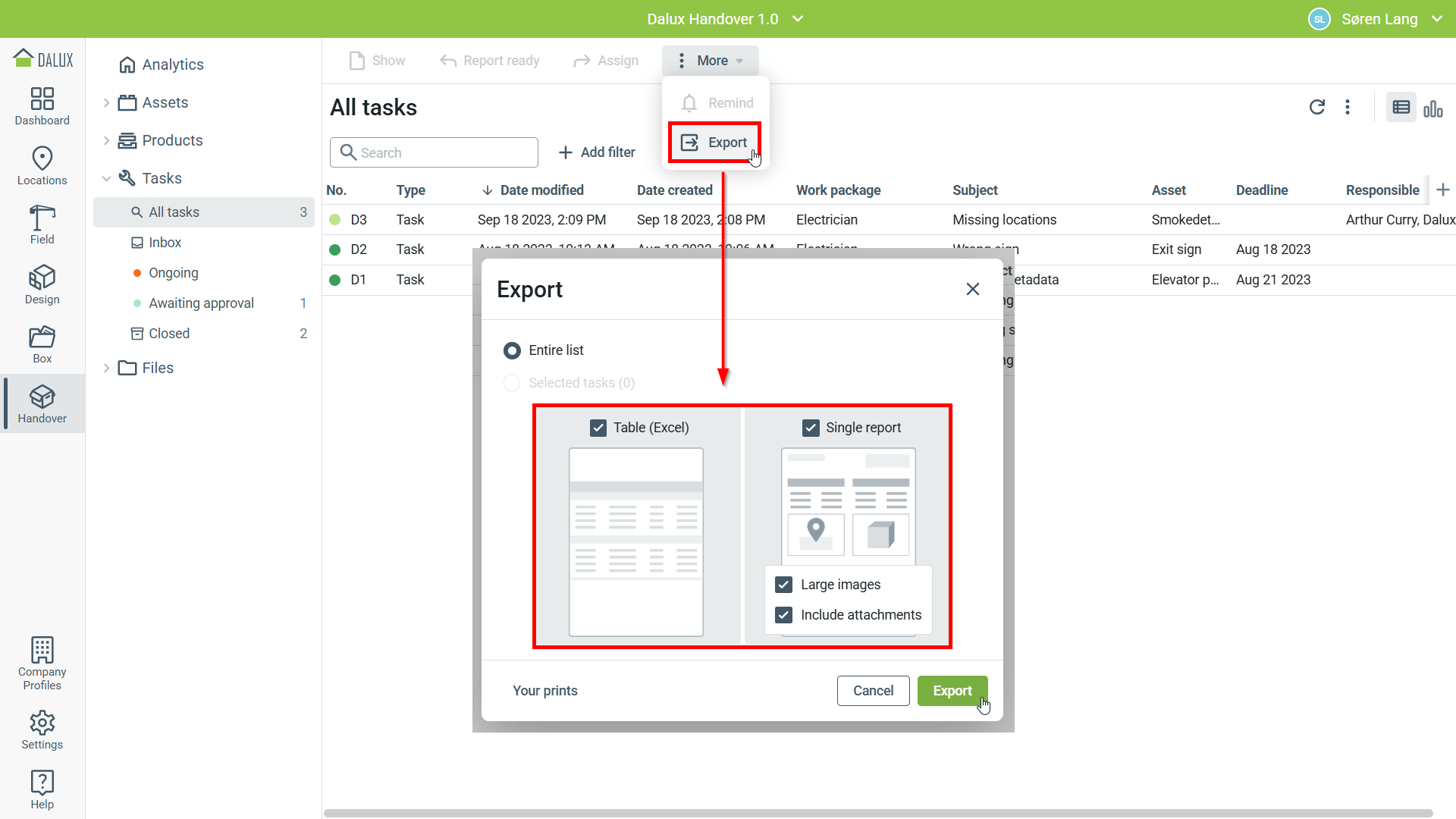Add a new column to the table
The width and height of the screenshot is (1456, 819).
[1443, 190]
